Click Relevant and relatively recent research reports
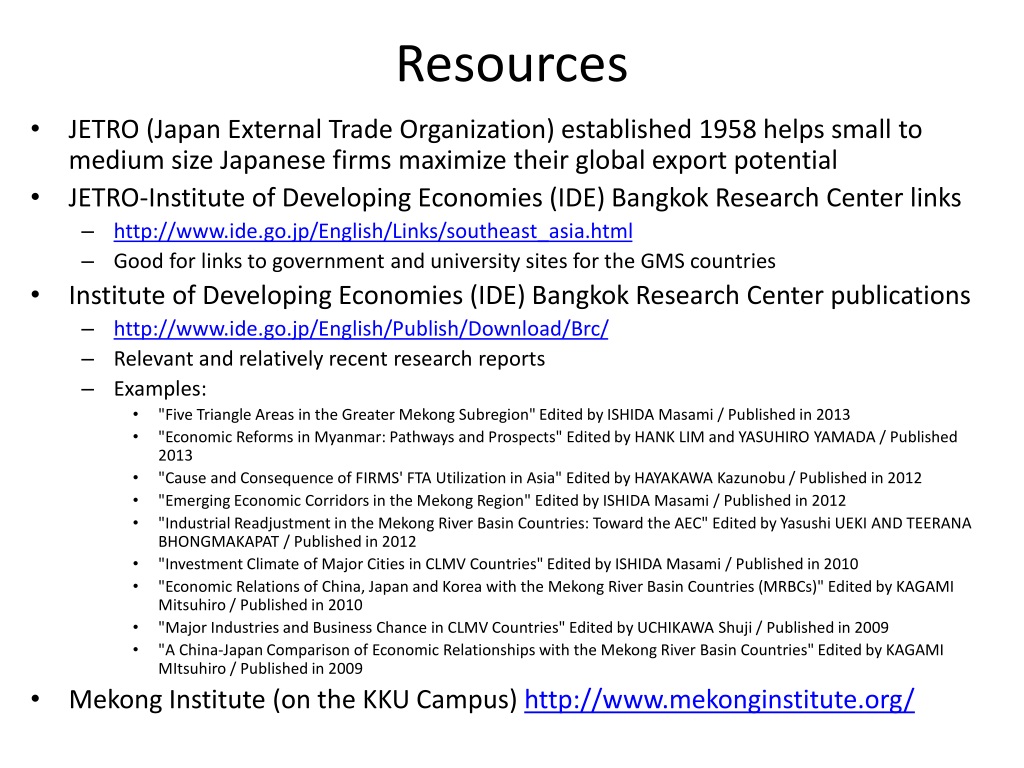 click(329, 359)
